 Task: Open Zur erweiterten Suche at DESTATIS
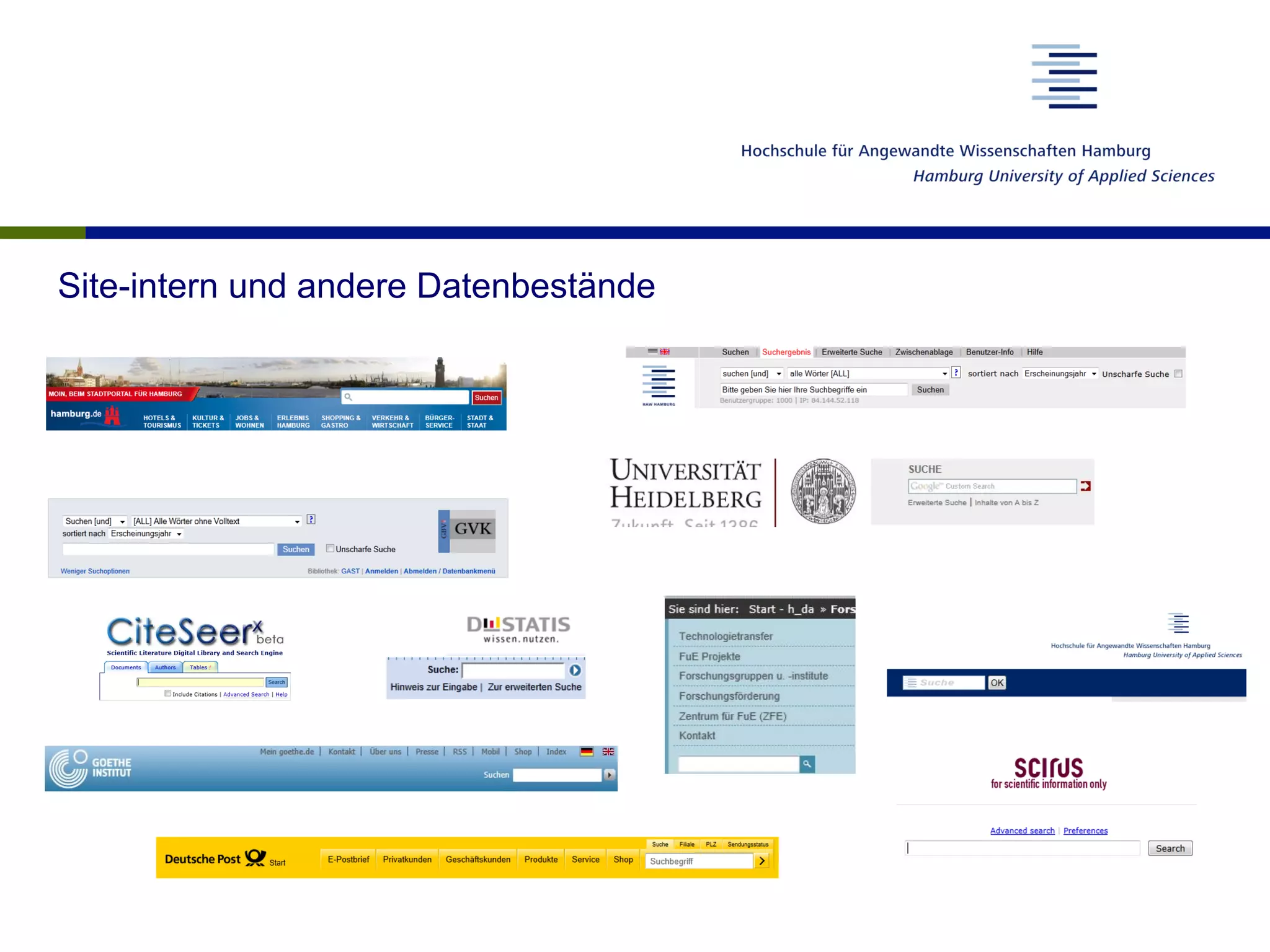tap(535, 687)
